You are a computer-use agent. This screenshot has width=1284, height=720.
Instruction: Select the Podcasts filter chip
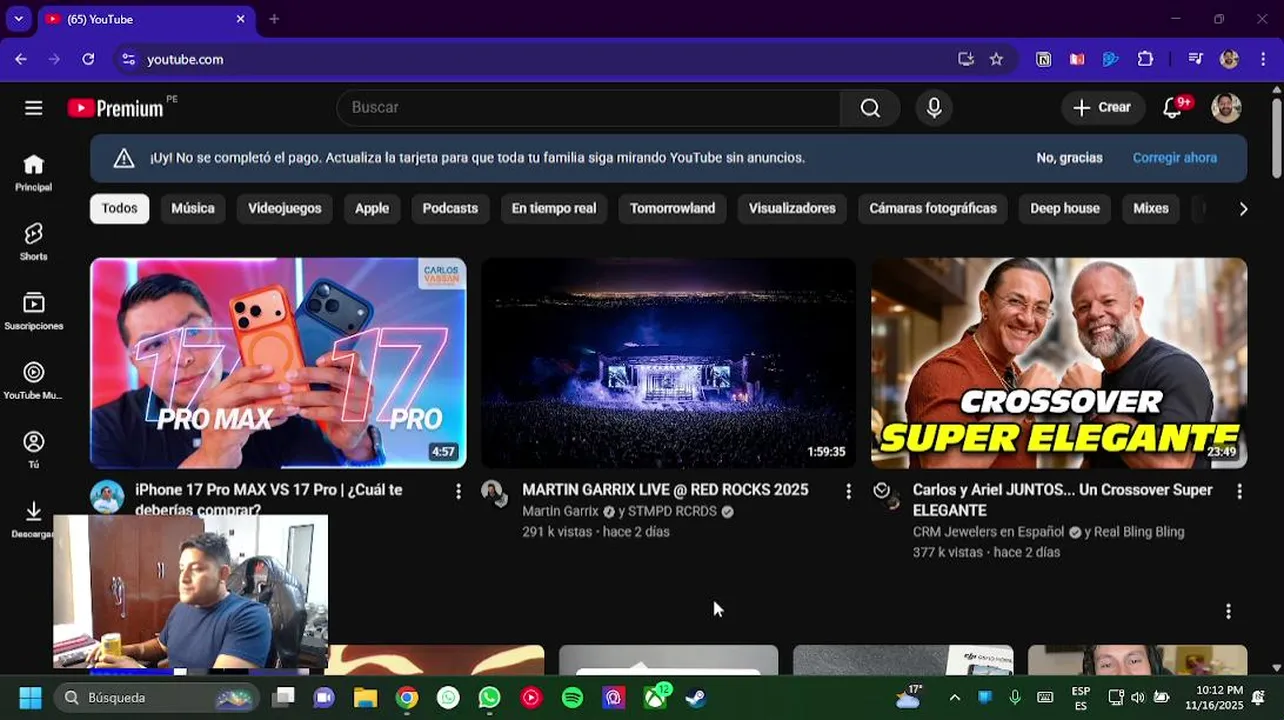450,208
